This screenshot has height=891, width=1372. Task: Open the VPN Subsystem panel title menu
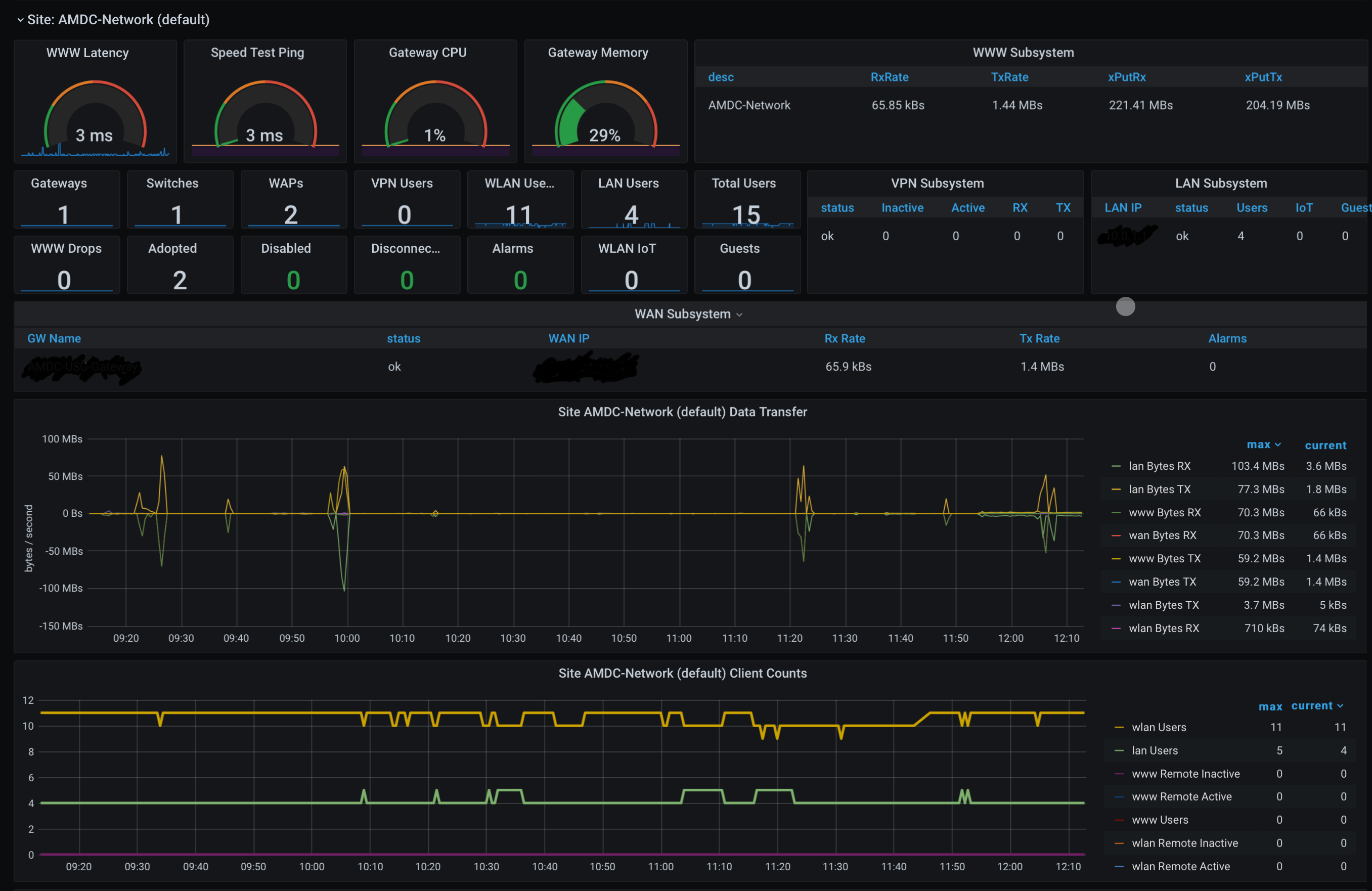pyautogui.click(x=938, y=183)
